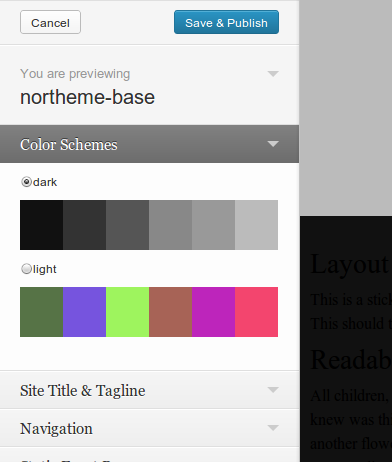Click the Color Schemes section heading
Screen dimensions: 392x462
click(x=149, y=144)
